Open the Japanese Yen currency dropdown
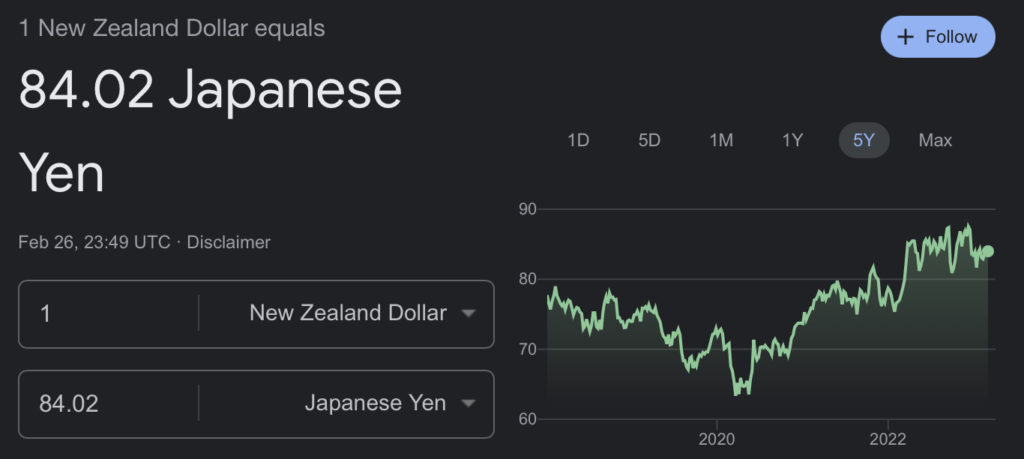 375,404
